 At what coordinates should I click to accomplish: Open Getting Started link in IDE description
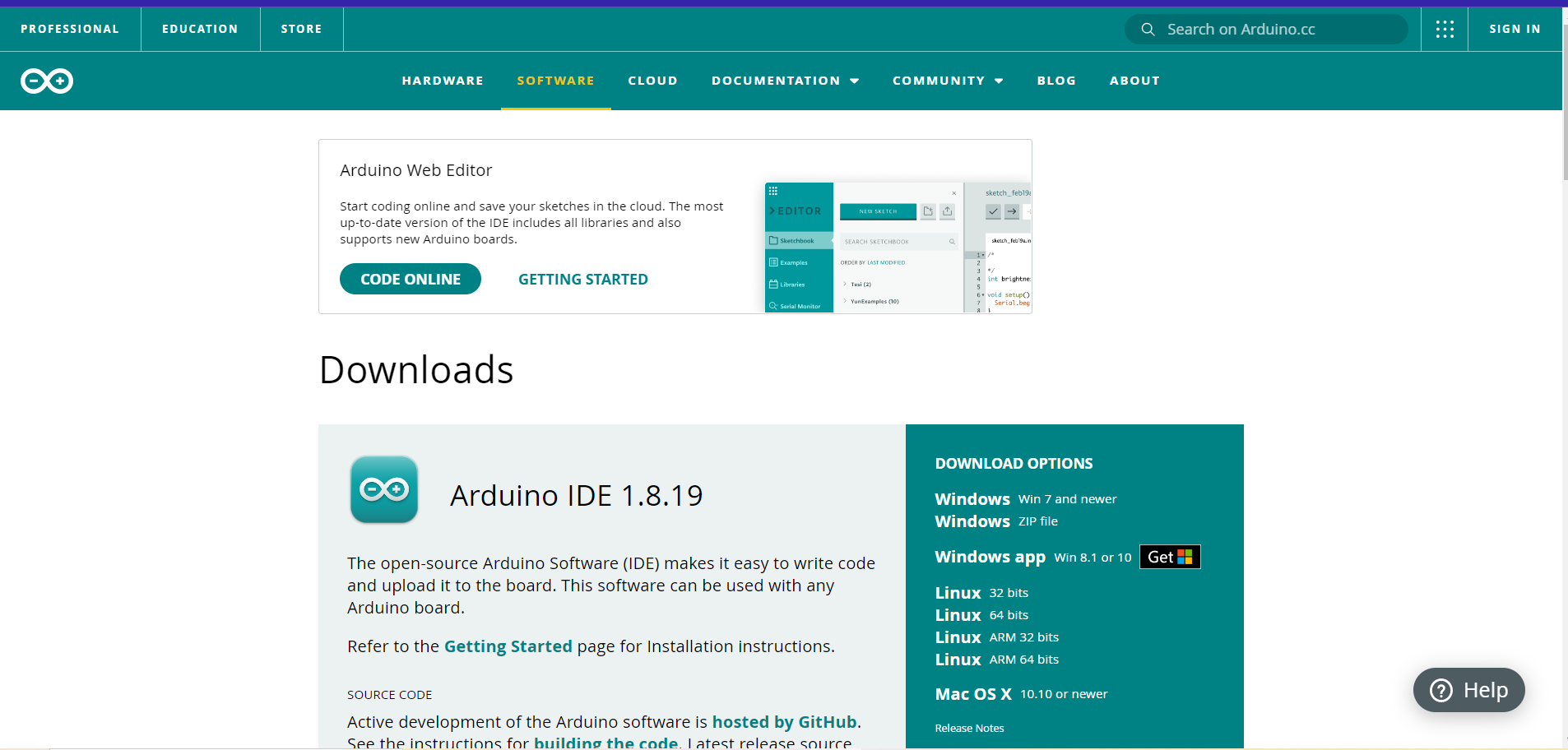pyautogui.click(x=508, y=646)
